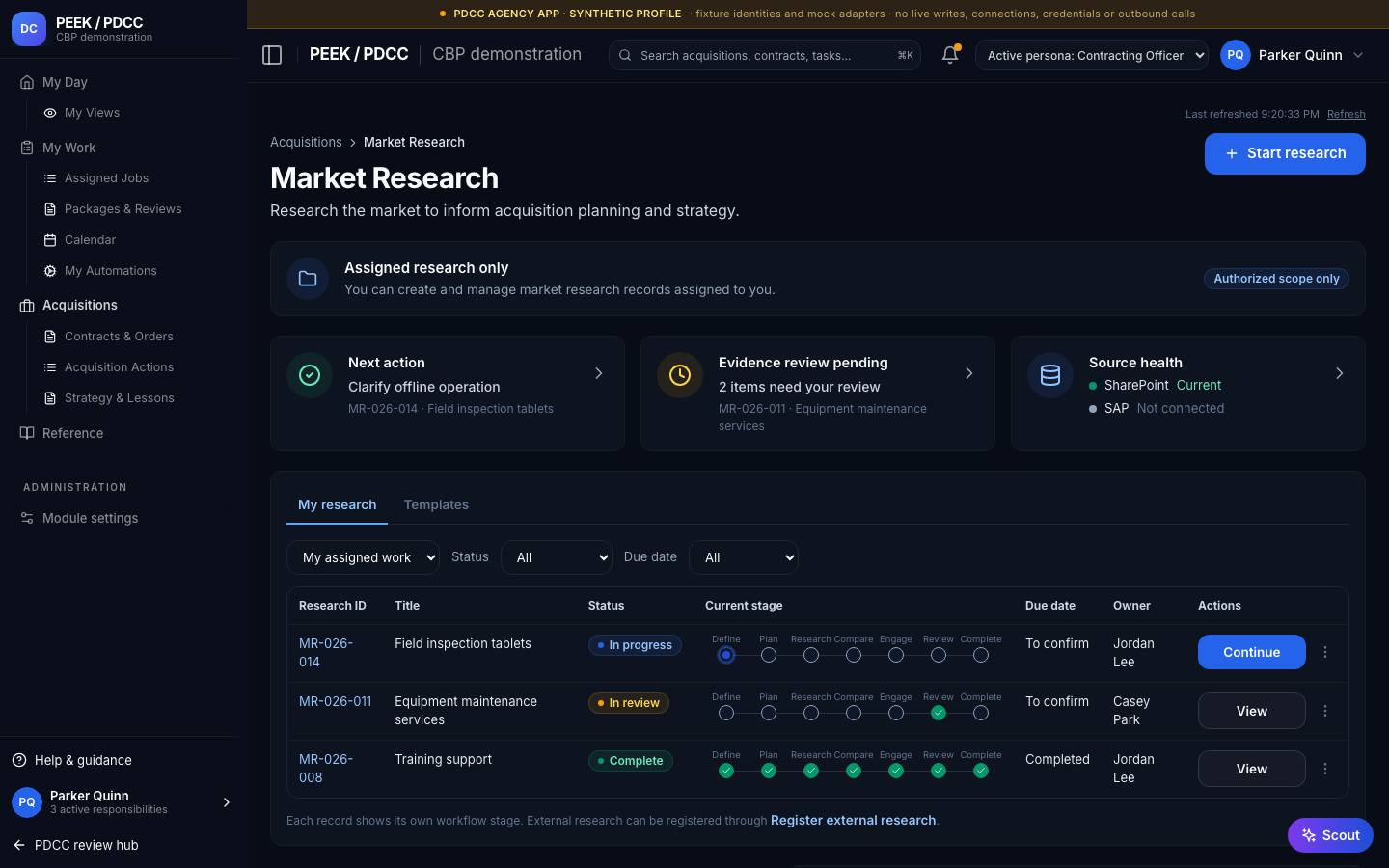Expand Next action card chevron

[599, 373]
